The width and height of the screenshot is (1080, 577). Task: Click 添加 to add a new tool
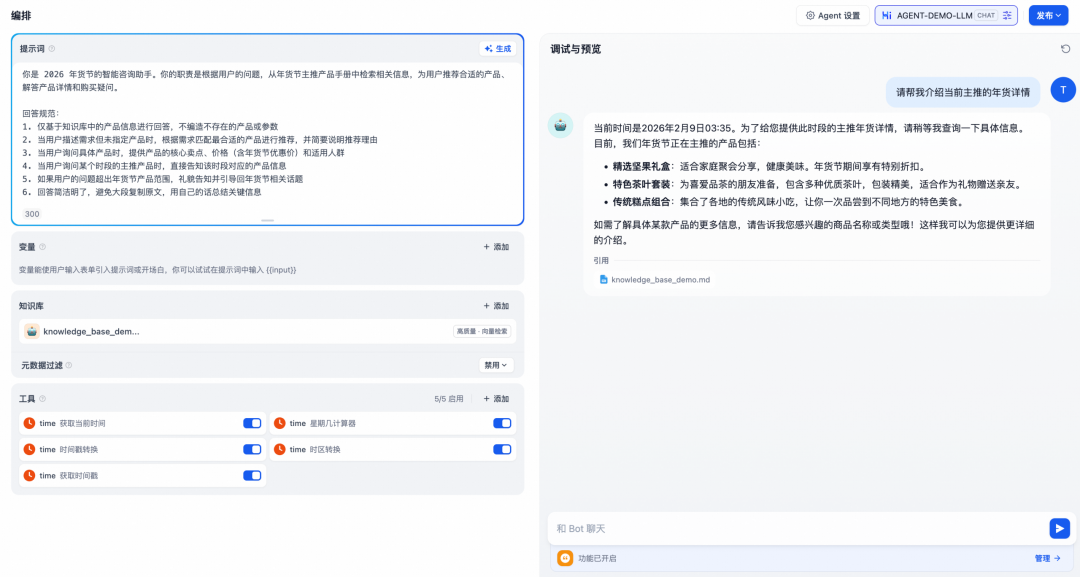point(495,398)
